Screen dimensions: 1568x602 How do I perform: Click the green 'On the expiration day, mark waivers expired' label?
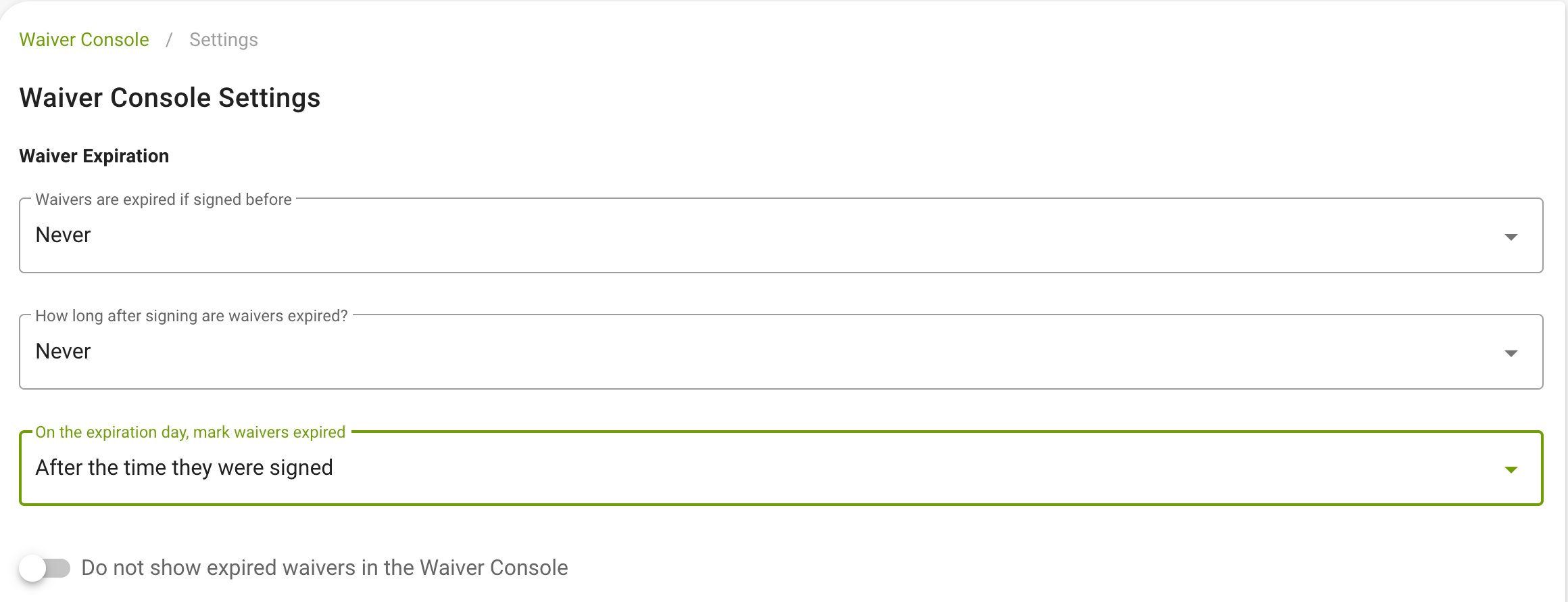click(190, 432)
